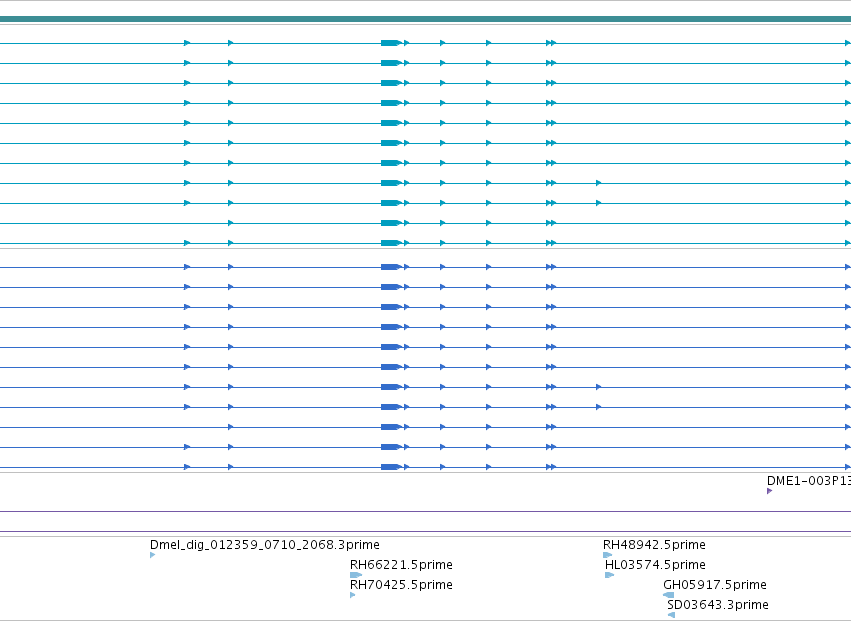This screenshot has width=851, height=621.
Task: Click the teal bar at the top
Action: tap(426, 19)
